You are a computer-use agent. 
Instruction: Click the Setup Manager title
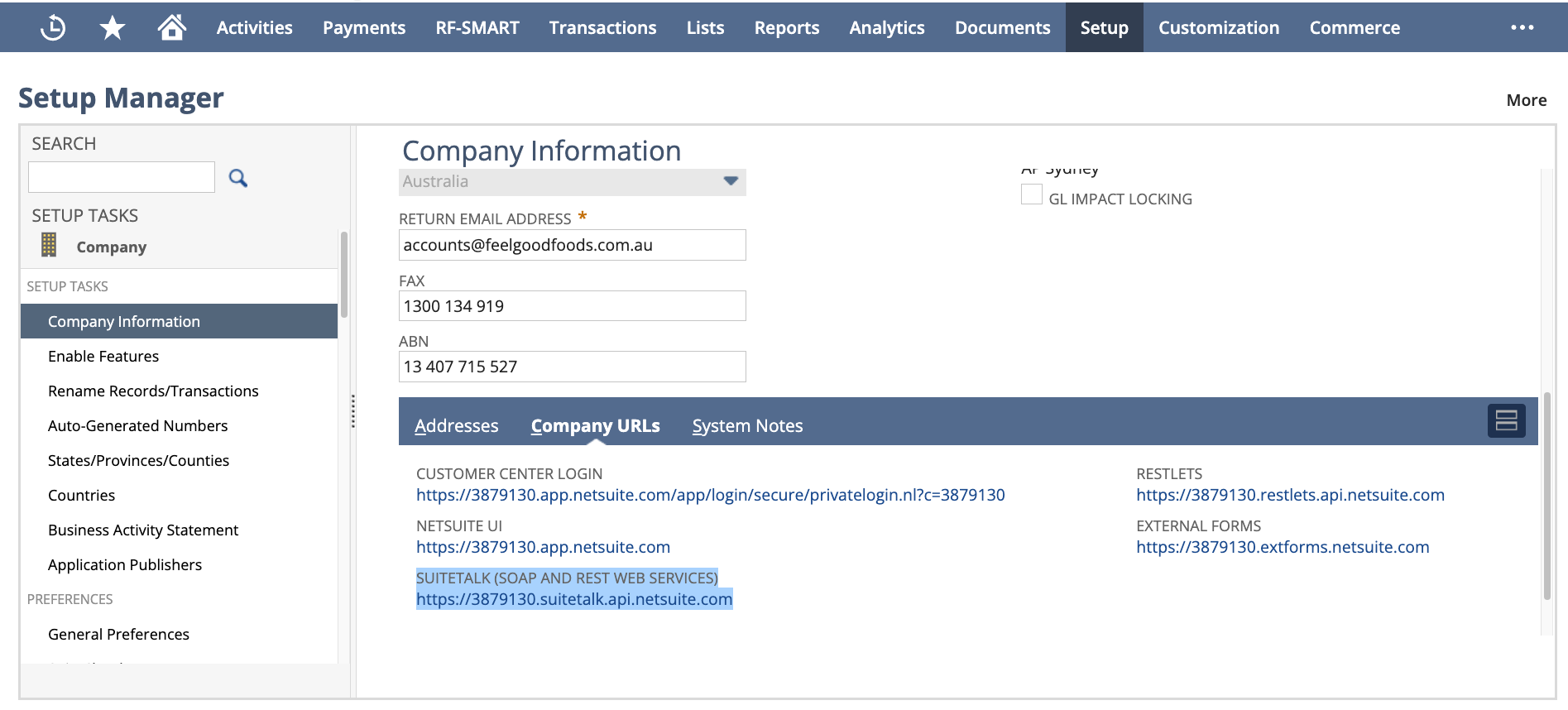tap(121, 98)
